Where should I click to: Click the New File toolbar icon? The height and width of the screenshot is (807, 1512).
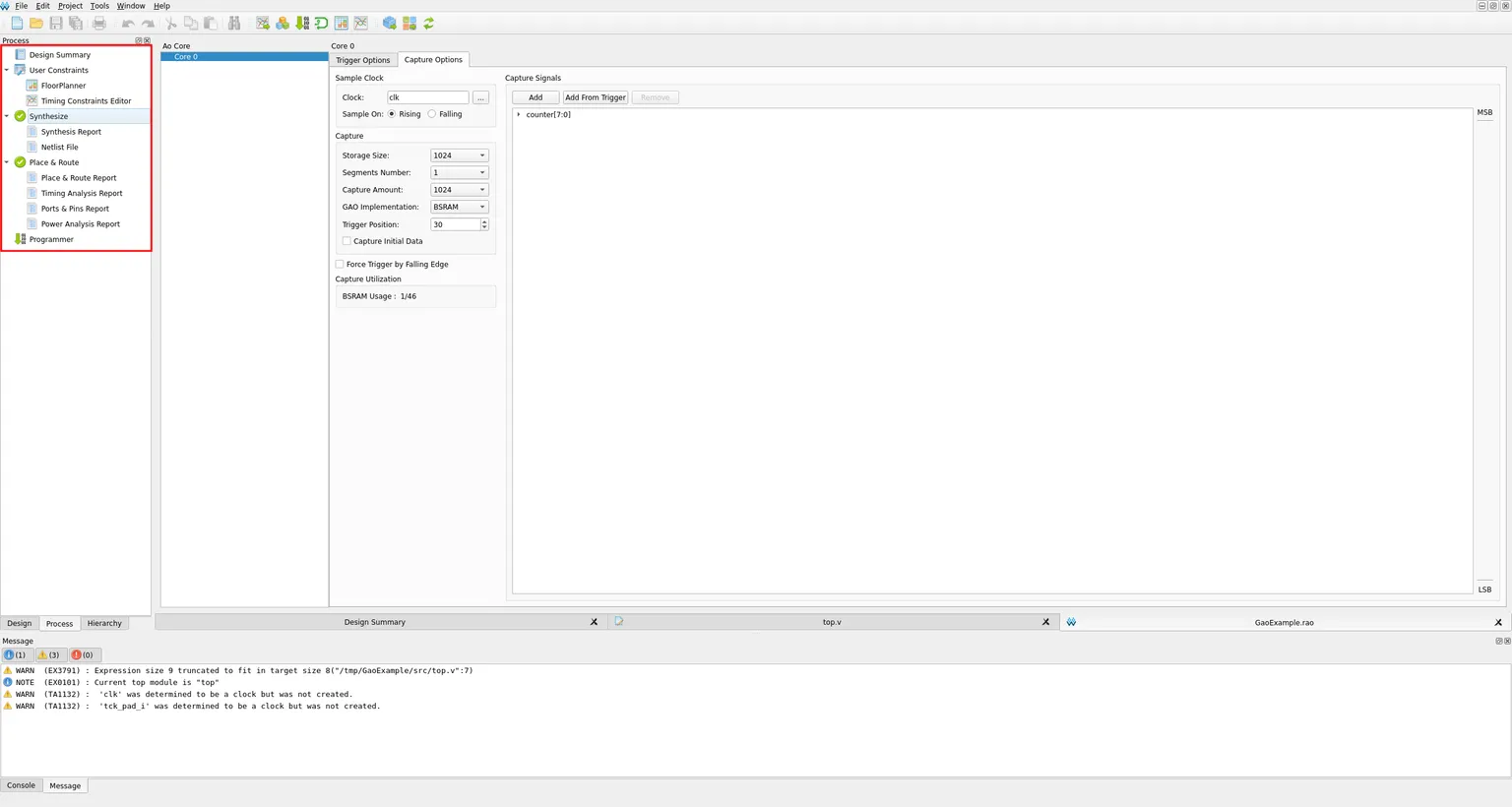(17, 23)
